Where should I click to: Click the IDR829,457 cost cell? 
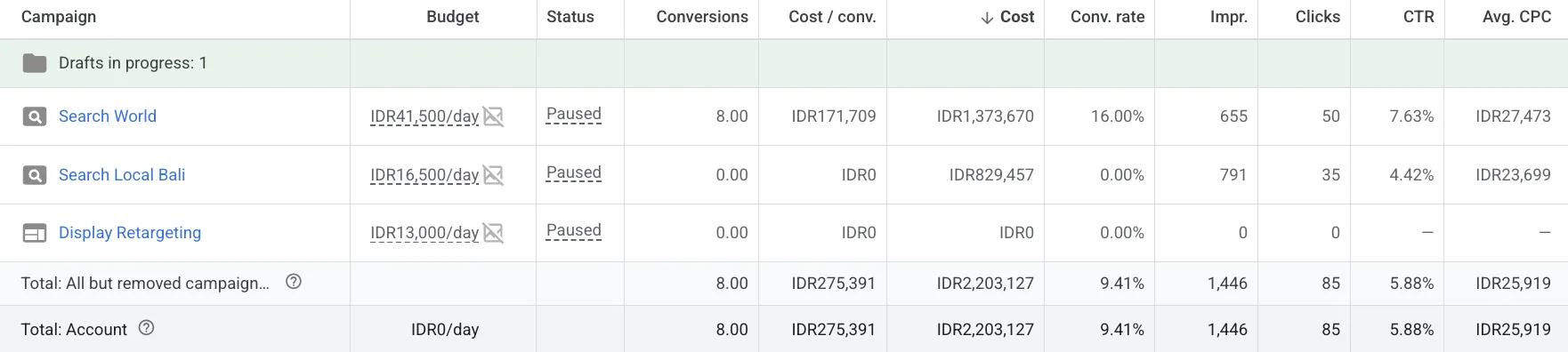pyautogui.click(x=991, y=175)
